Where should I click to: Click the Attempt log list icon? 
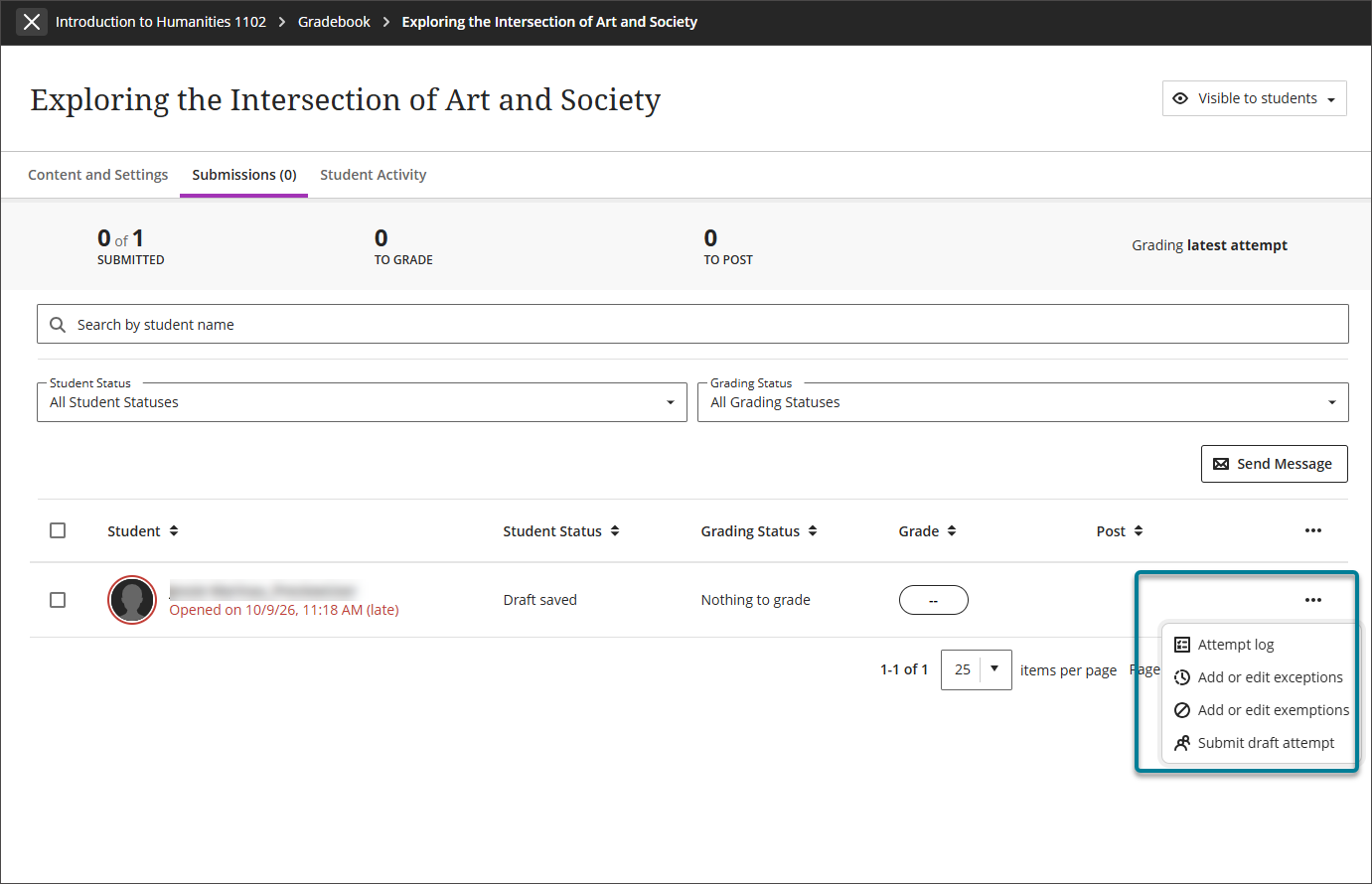coord(1182,645)
